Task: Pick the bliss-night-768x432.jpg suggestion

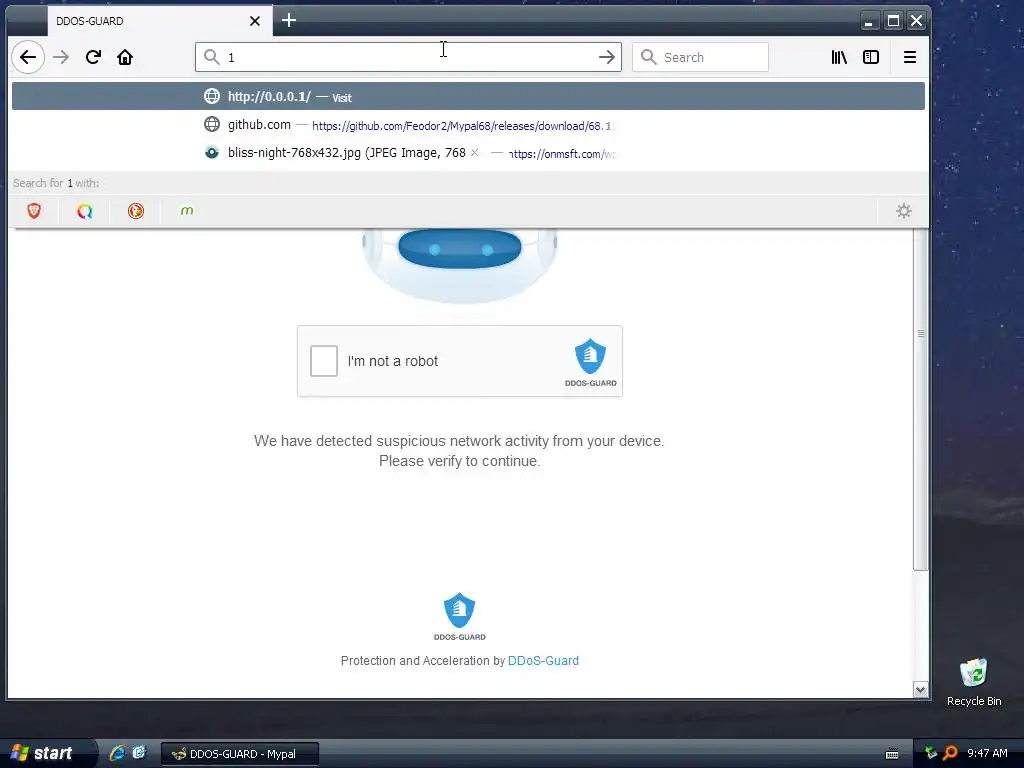Action: pyautogui.click(x=468, y=153)
